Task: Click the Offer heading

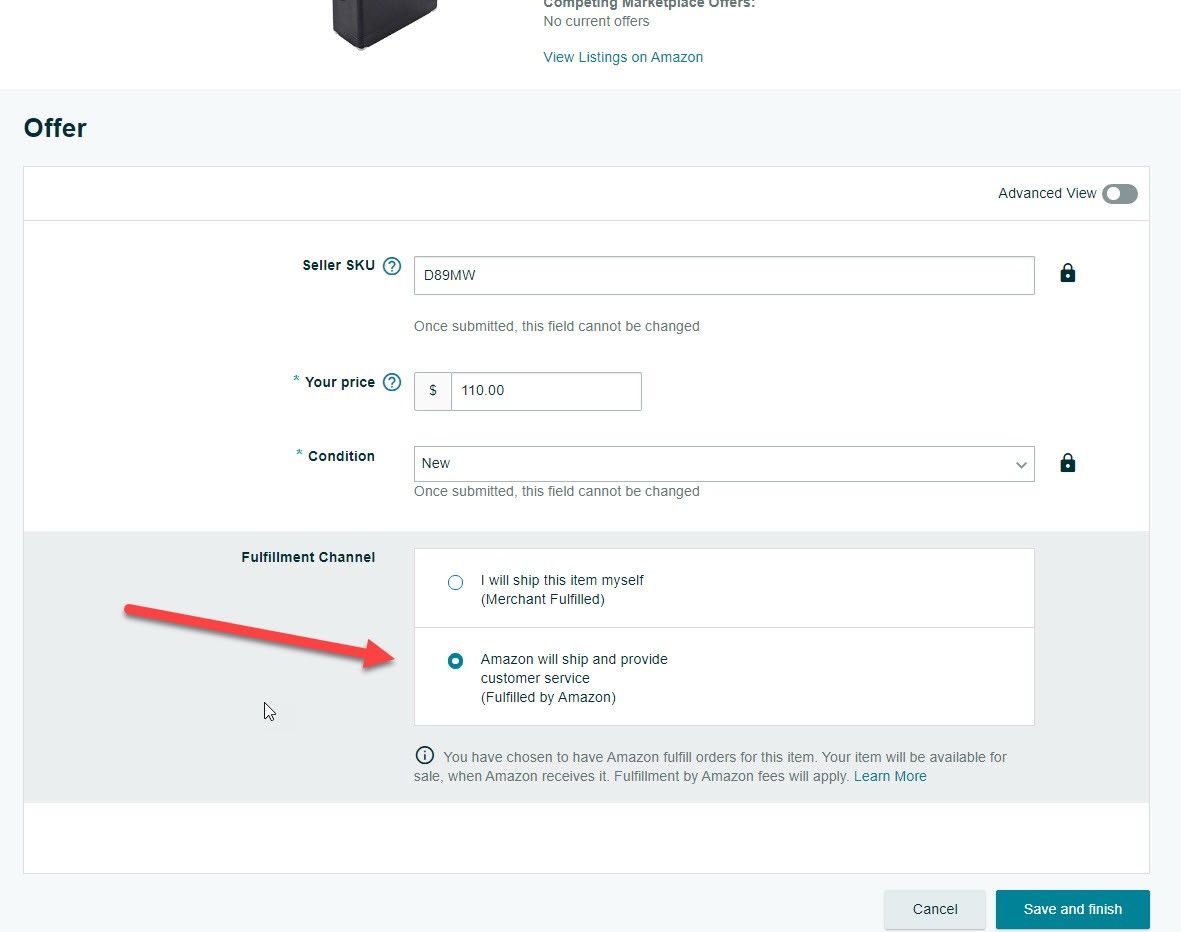Action: 55,128
